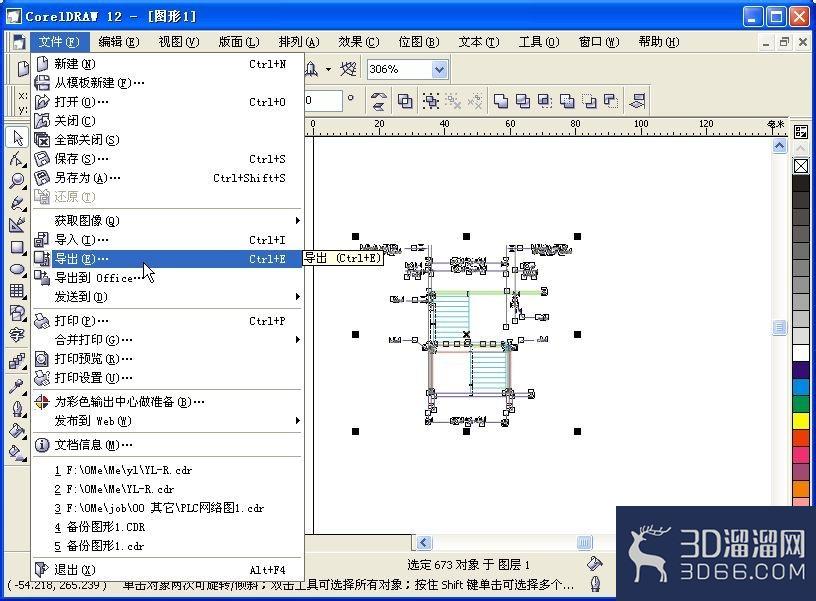Open the 窗口 menu
Image resolution: width=816 pixels, height=601 pixels.
[598, 42]
